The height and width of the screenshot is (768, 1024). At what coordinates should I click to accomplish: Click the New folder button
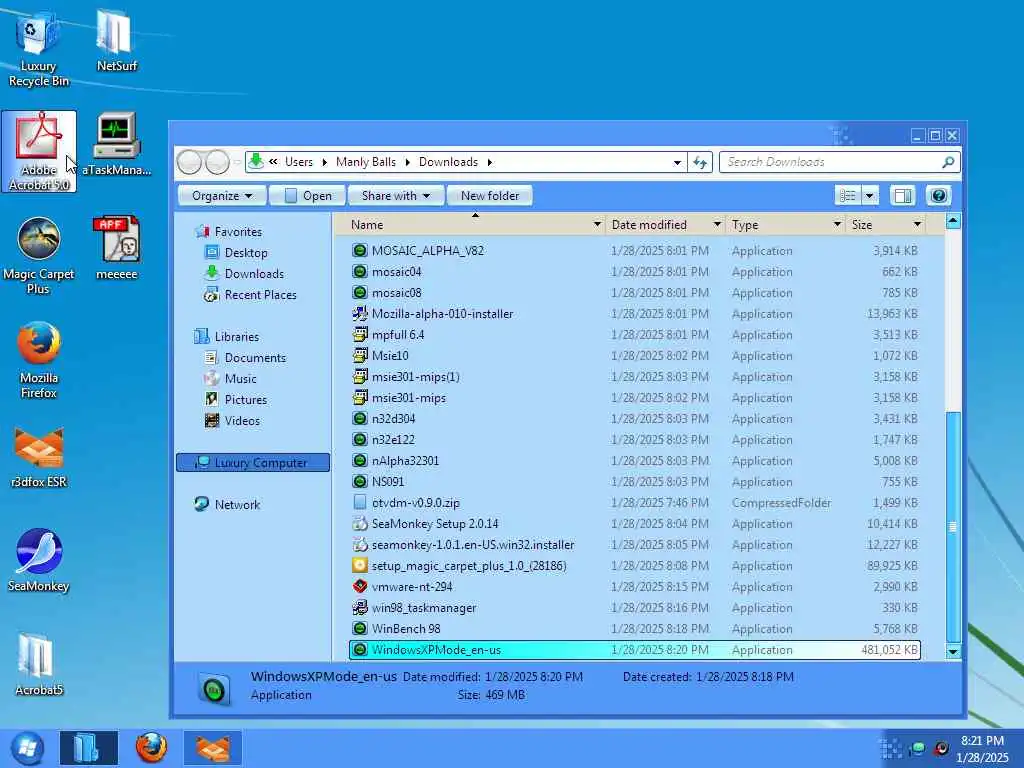[x=490, y=195]
